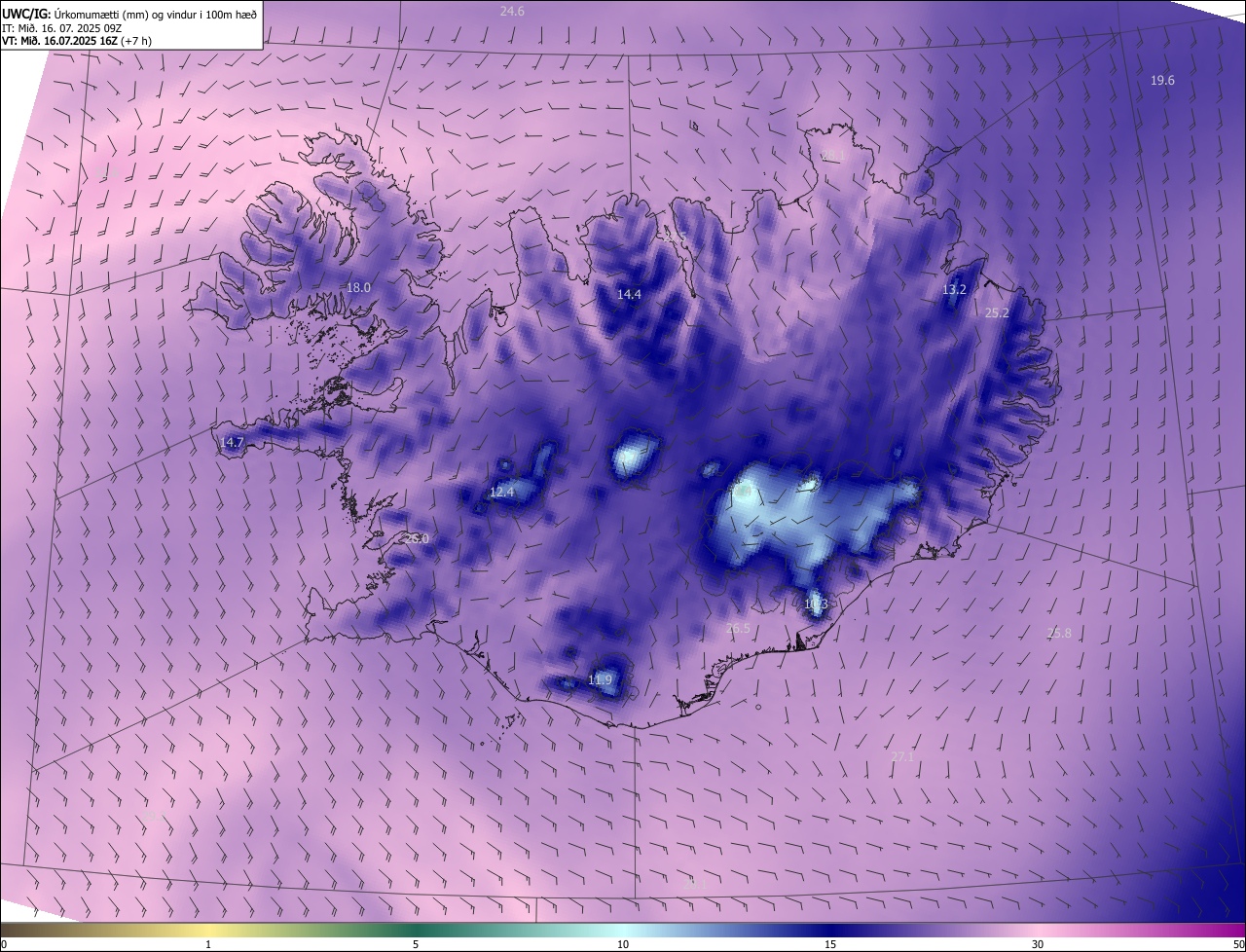Viewport: 1246px width, 952px height.
Task: Click the 24.6 value label
Action: (x=512, y=12)
